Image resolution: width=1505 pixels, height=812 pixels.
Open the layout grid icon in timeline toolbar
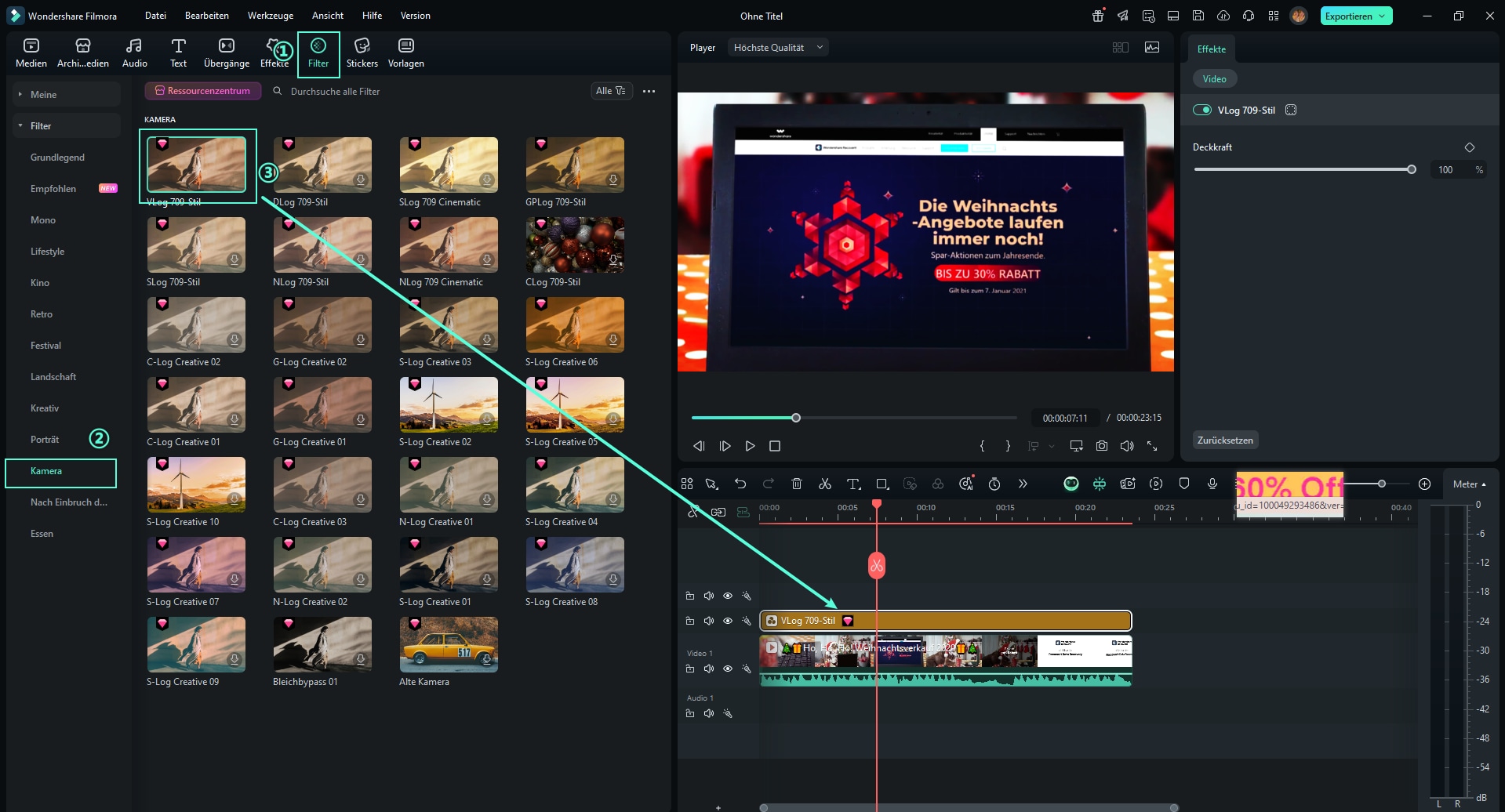[x=687, y=484]
